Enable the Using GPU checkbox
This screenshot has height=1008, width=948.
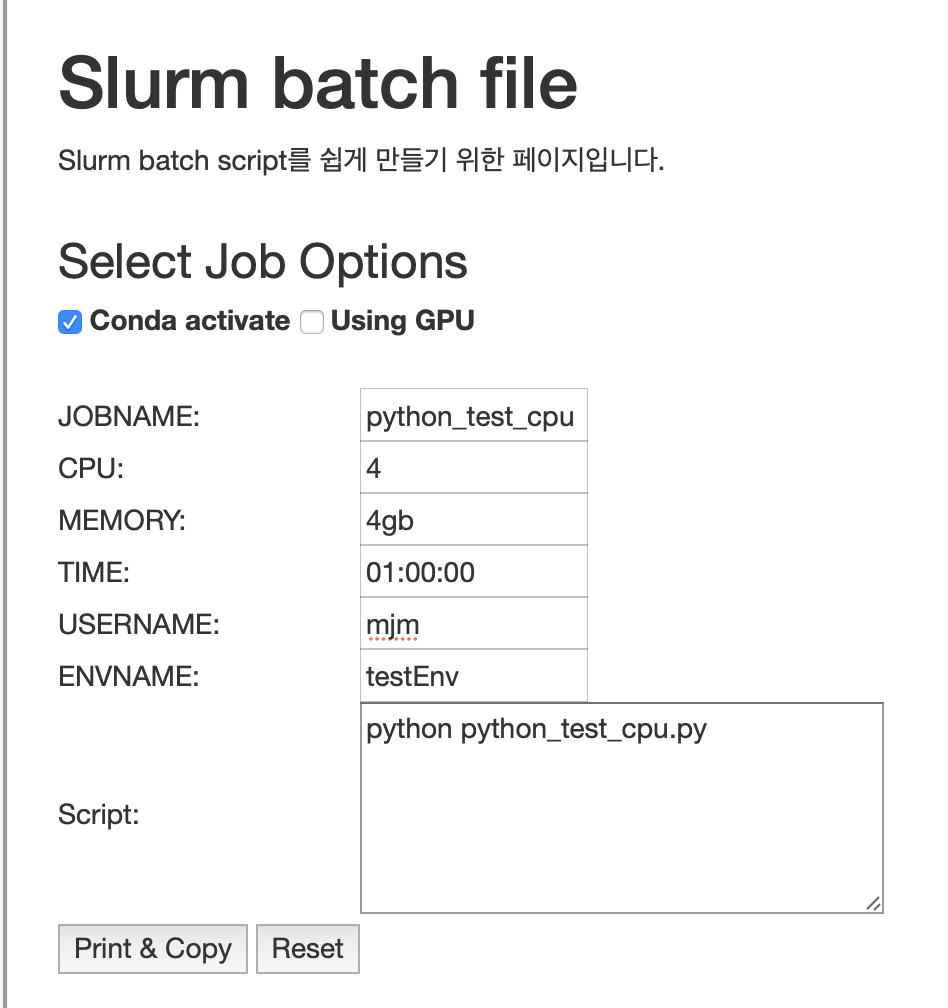pos(312,322)
